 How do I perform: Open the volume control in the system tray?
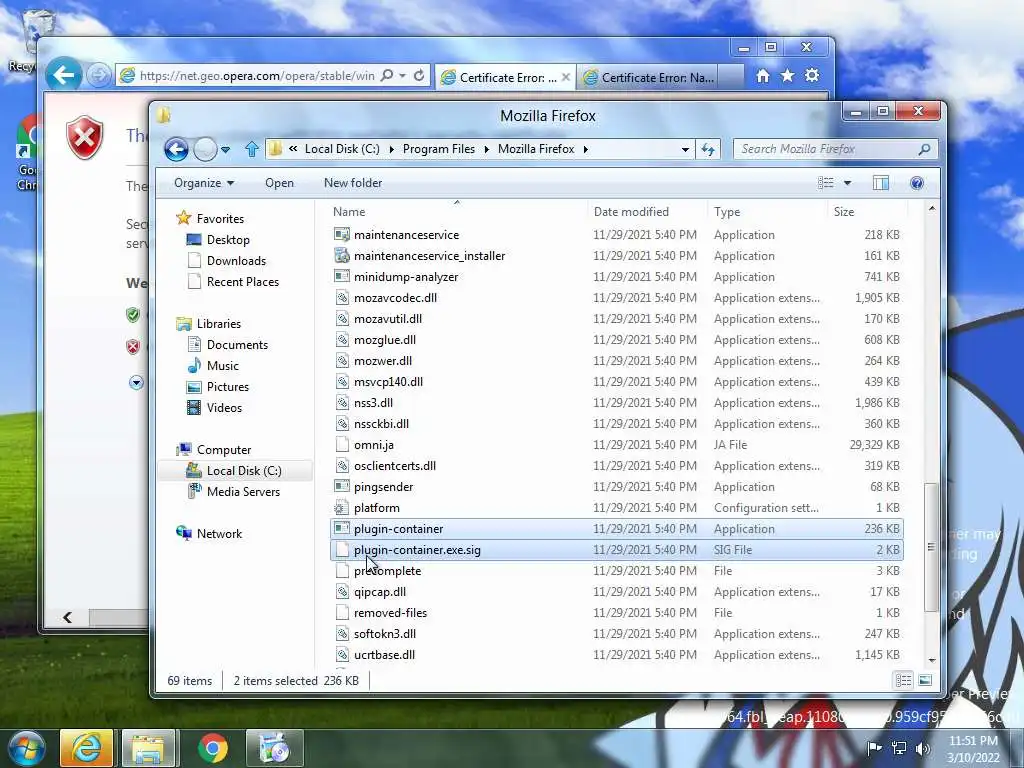[x=922, y=748]
